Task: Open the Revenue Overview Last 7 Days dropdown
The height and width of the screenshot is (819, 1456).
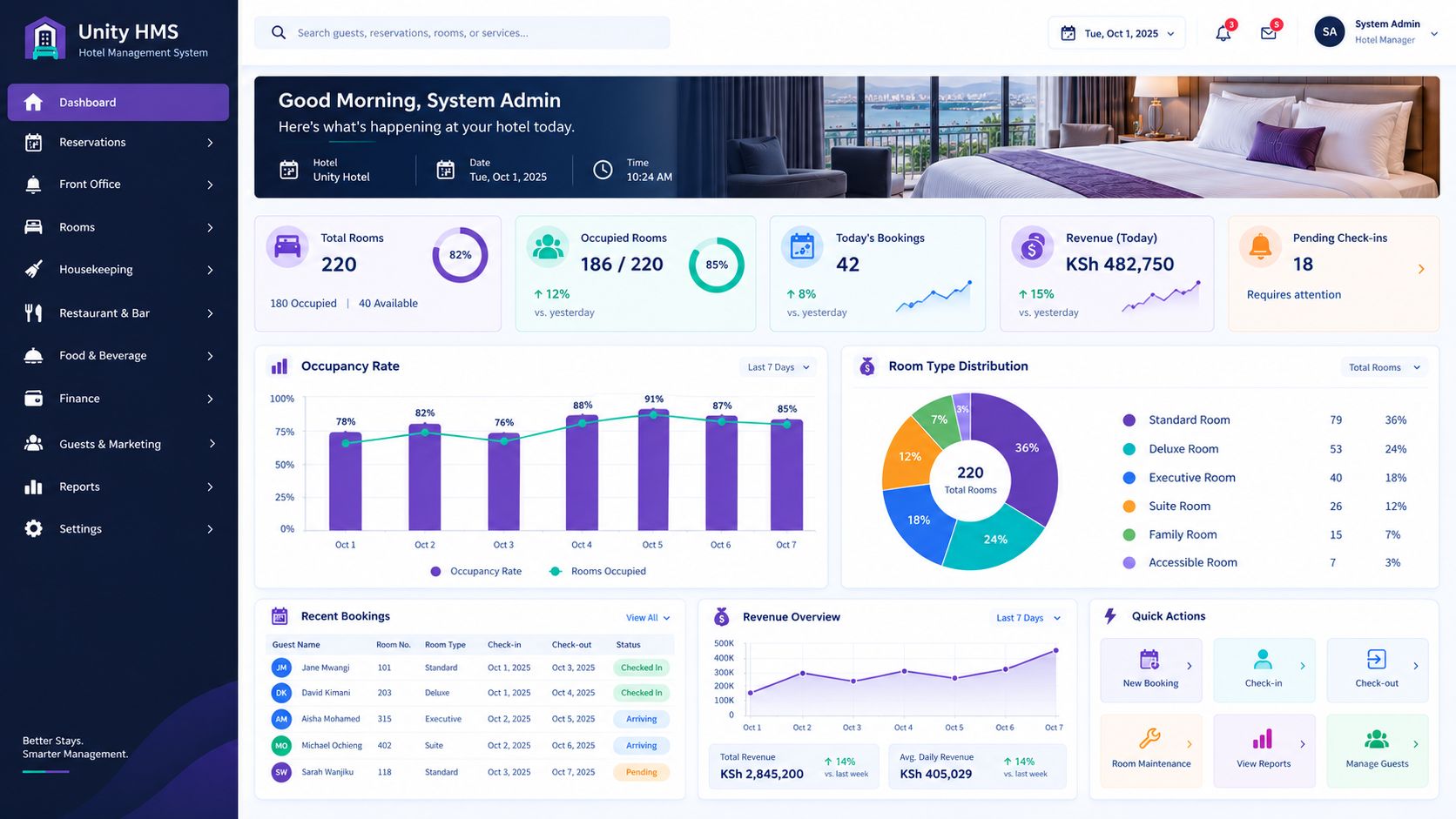Action: pos(1028,618)
